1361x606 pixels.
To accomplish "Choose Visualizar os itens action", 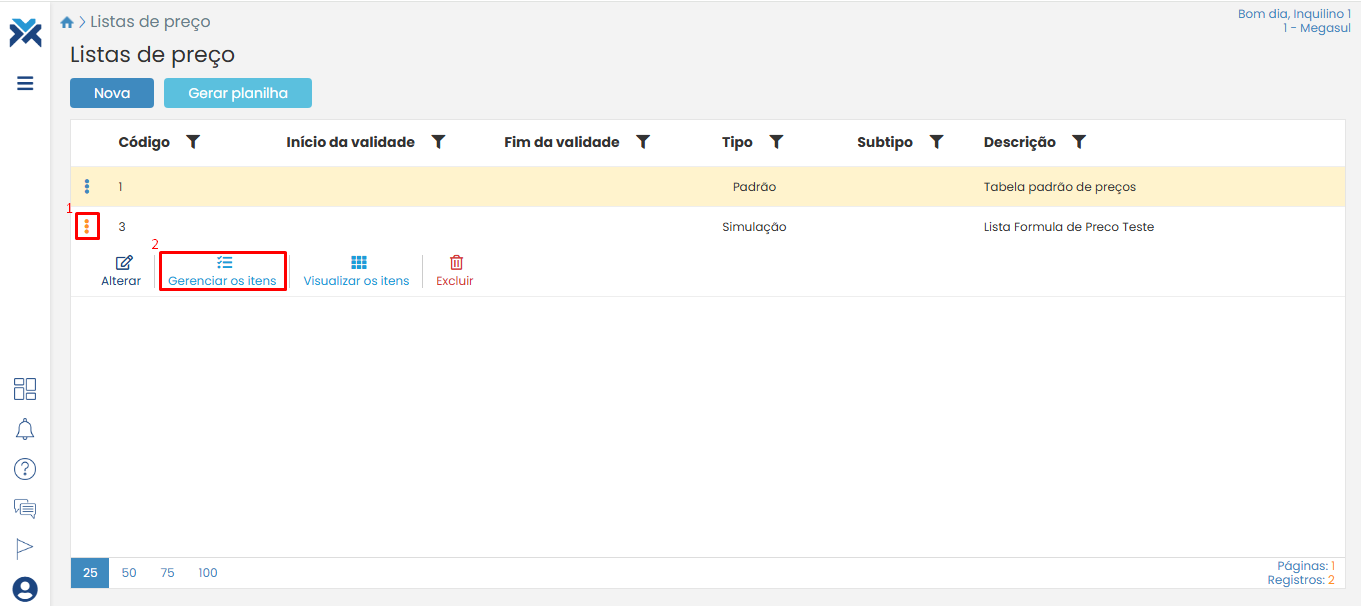I will click(357, 271).
